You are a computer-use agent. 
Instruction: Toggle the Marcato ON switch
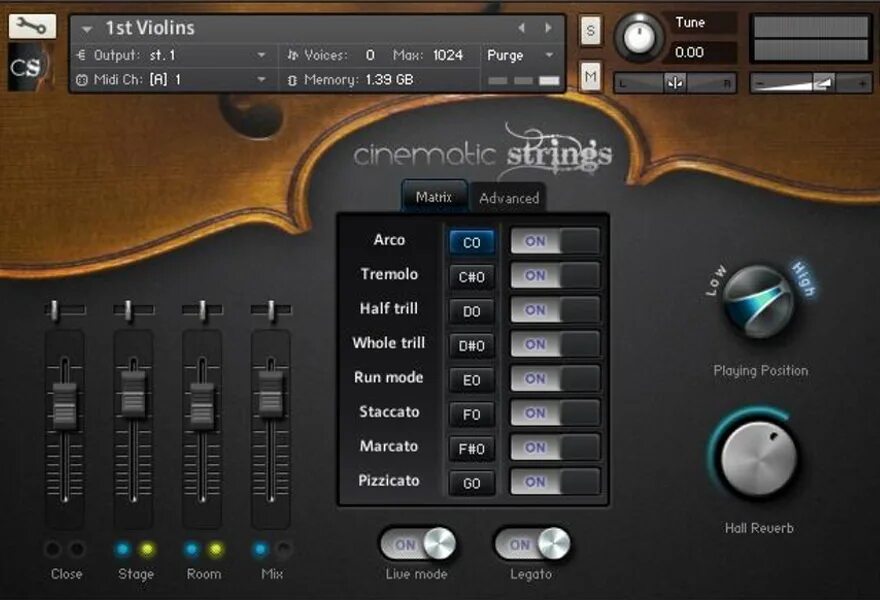pos(554,448)
